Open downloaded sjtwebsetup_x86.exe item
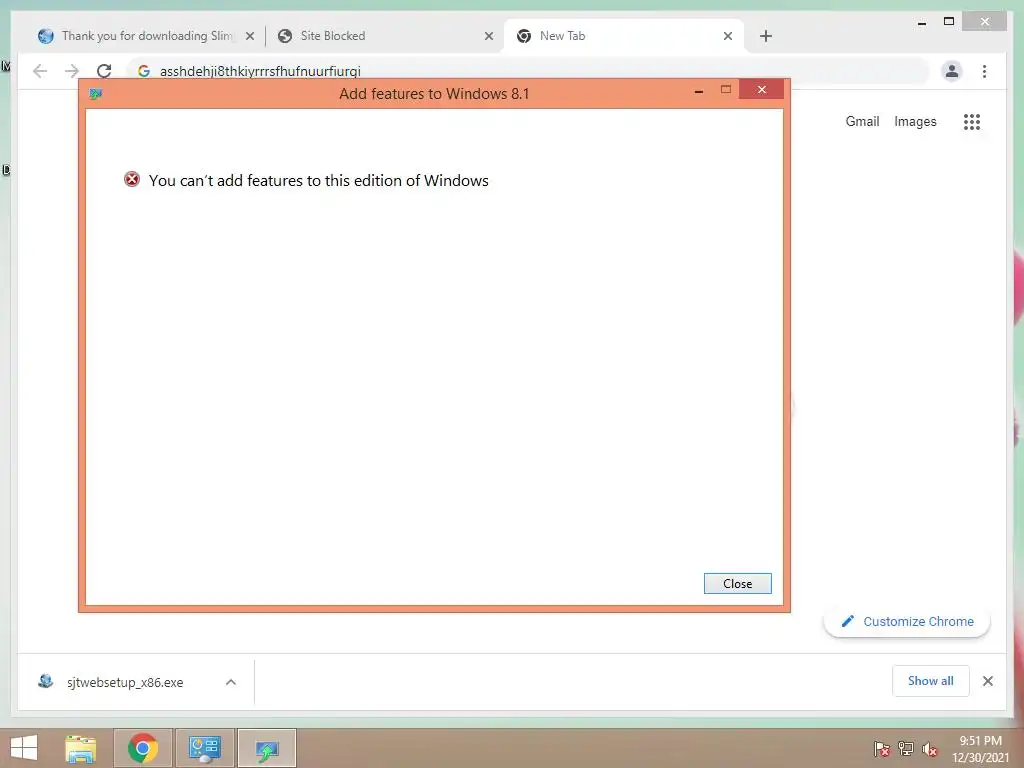Viewport: 1024px width, 768px height. click(x=124, y=682)
